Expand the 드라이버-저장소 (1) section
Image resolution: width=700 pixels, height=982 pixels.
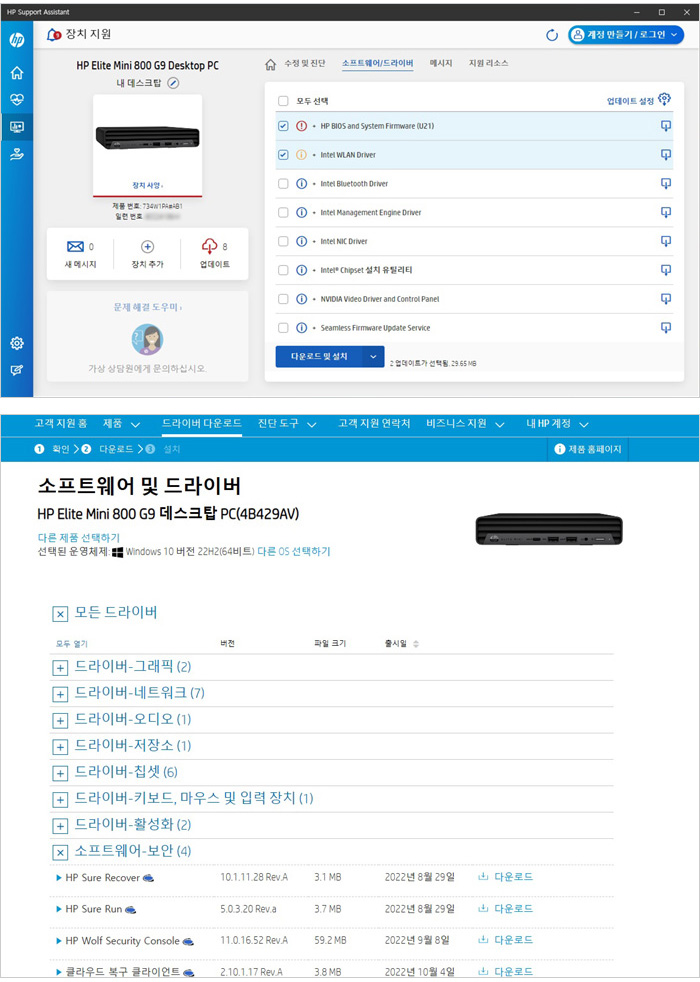pyautogui.click(x=59, y=747)
